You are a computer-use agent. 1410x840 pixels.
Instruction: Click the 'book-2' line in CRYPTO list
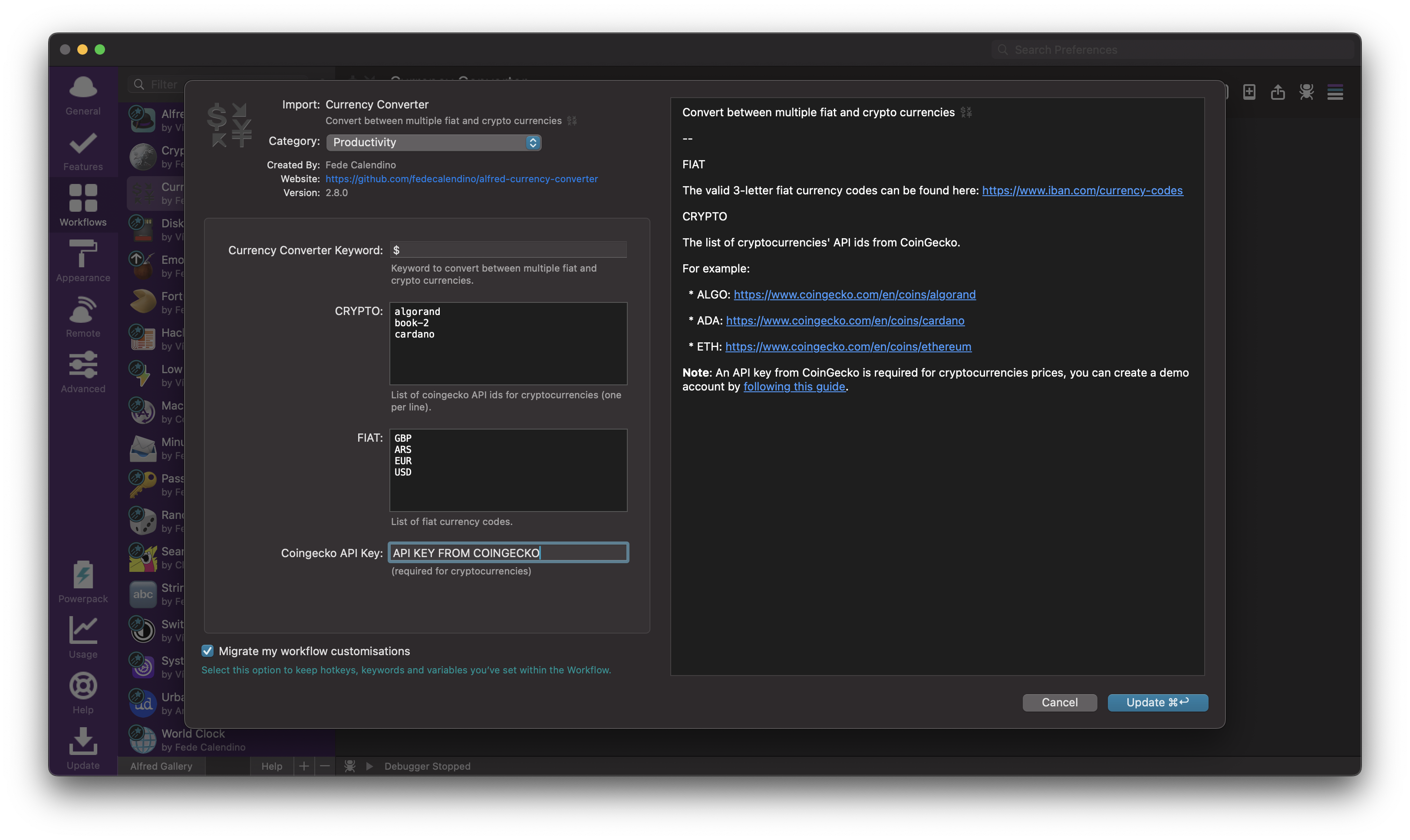coord(412,323)
